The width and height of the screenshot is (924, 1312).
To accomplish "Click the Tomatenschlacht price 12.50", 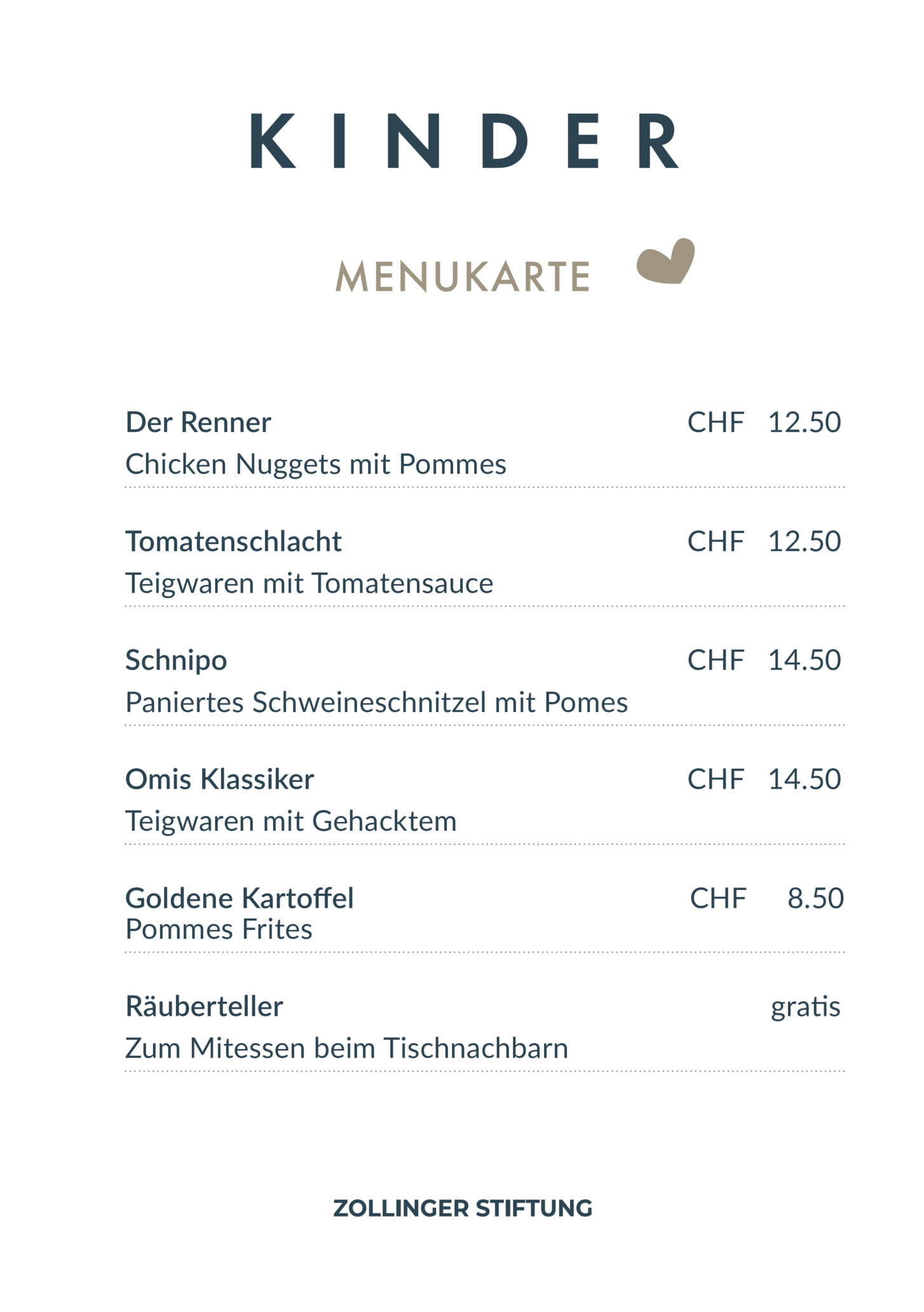I will [x=804, y=542].
